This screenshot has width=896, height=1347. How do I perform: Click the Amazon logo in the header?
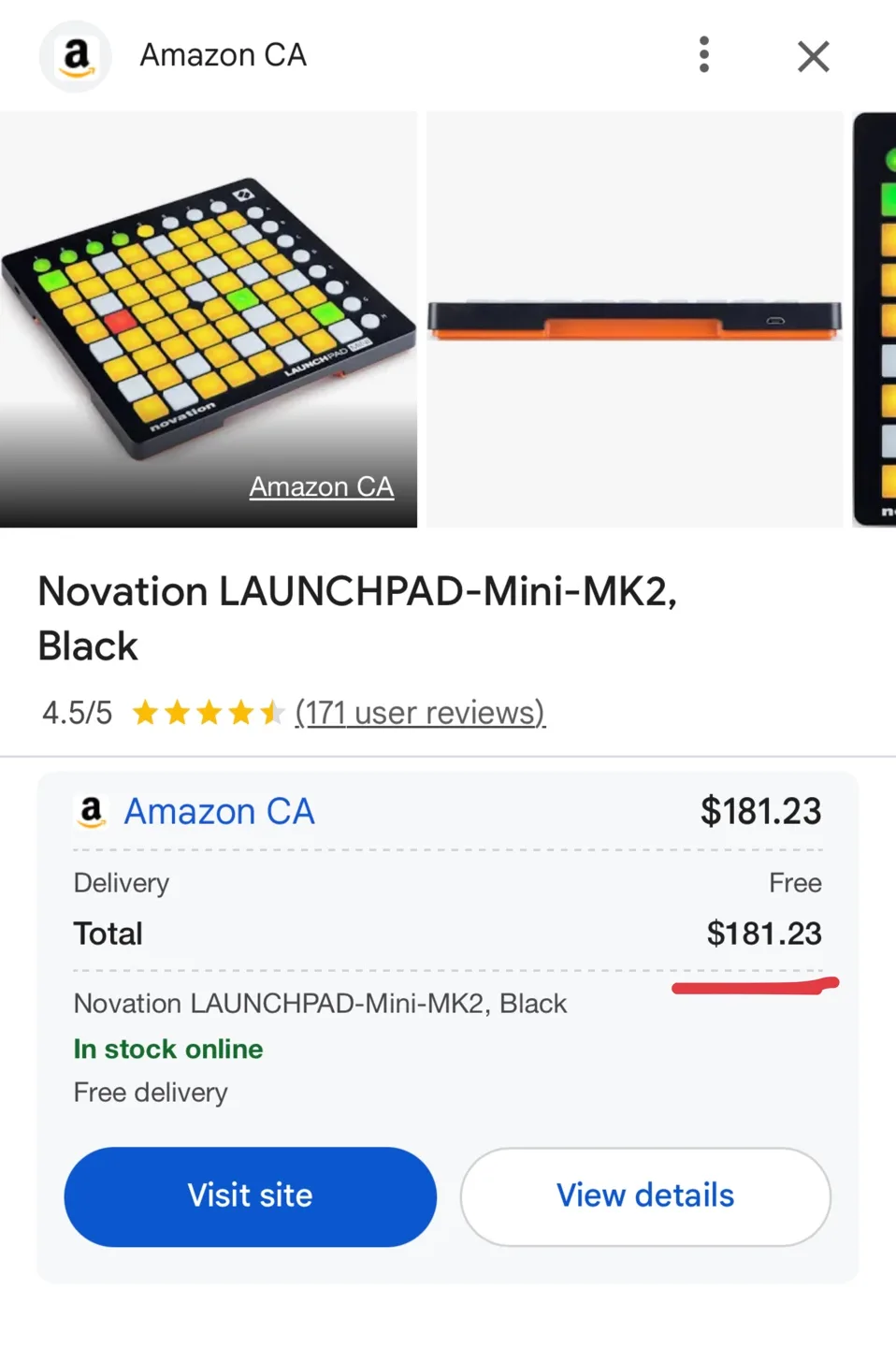[75, 55]
